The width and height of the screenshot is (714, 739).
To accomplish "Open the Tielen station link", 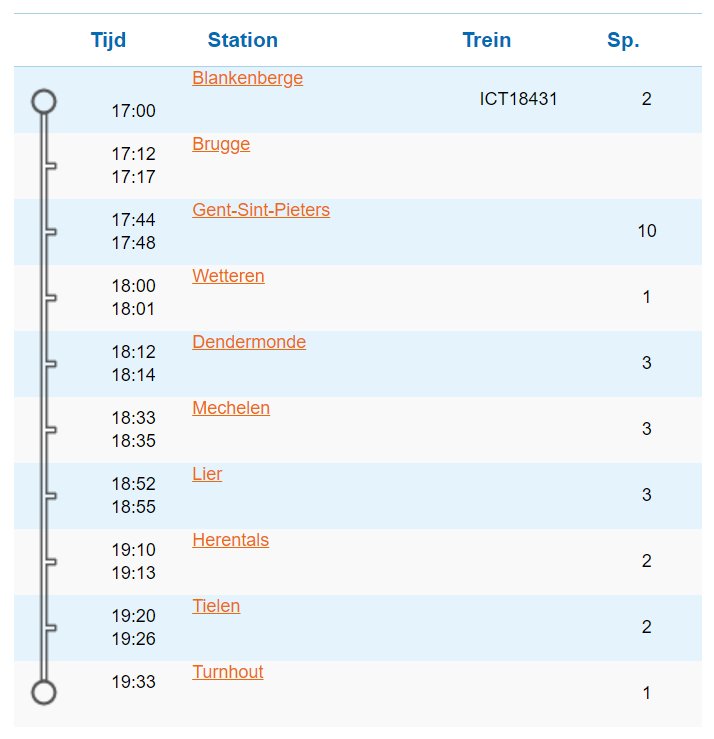I will (x=216, y=606).
